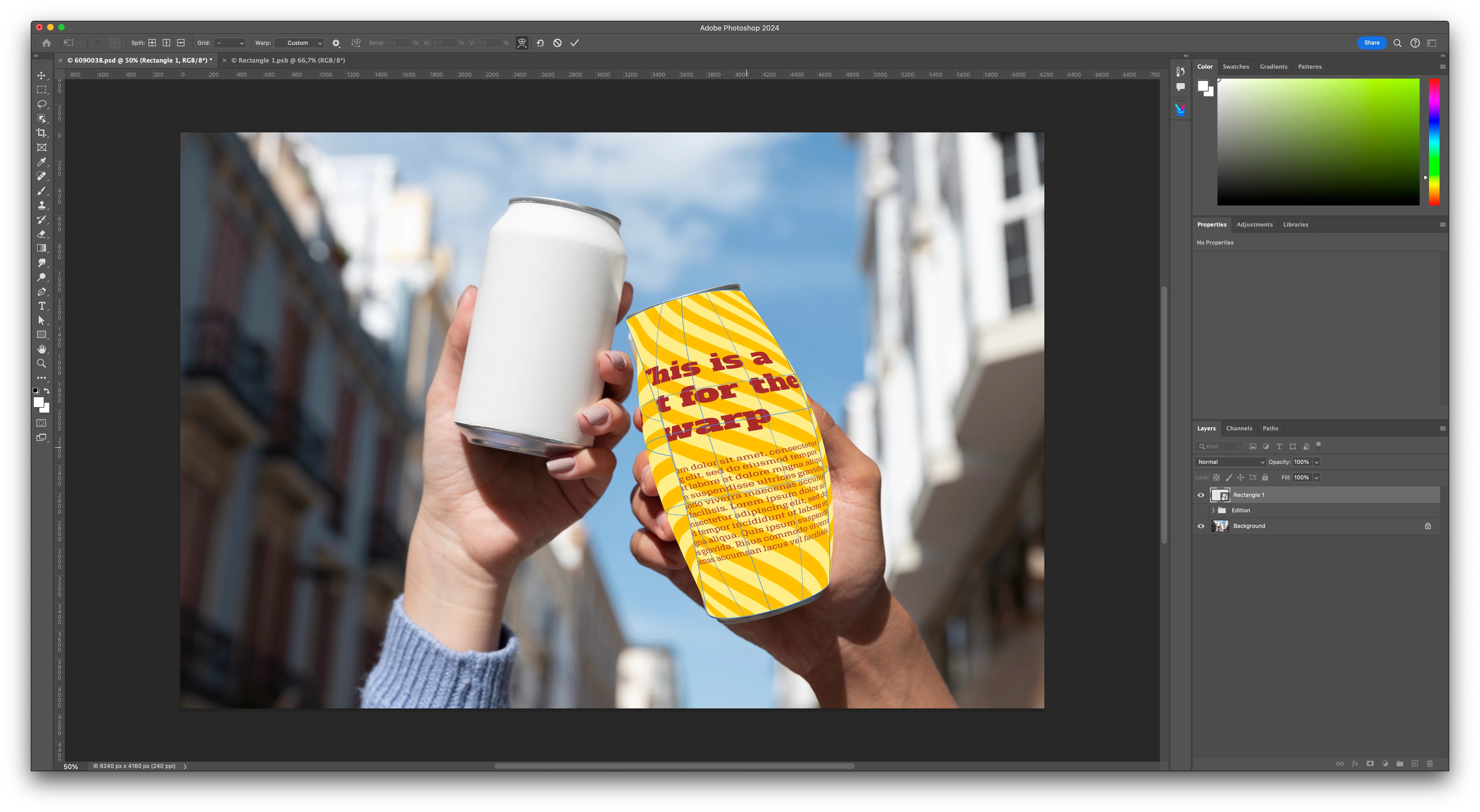Select the Horizontal Type tool
1480x812 pixels.
tap(41, 306)
